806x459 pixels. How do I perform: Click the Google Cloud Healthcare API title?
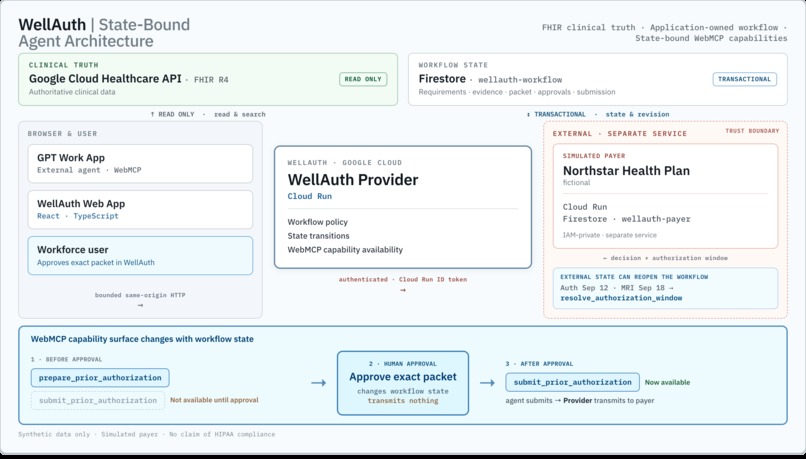(105, 79)
